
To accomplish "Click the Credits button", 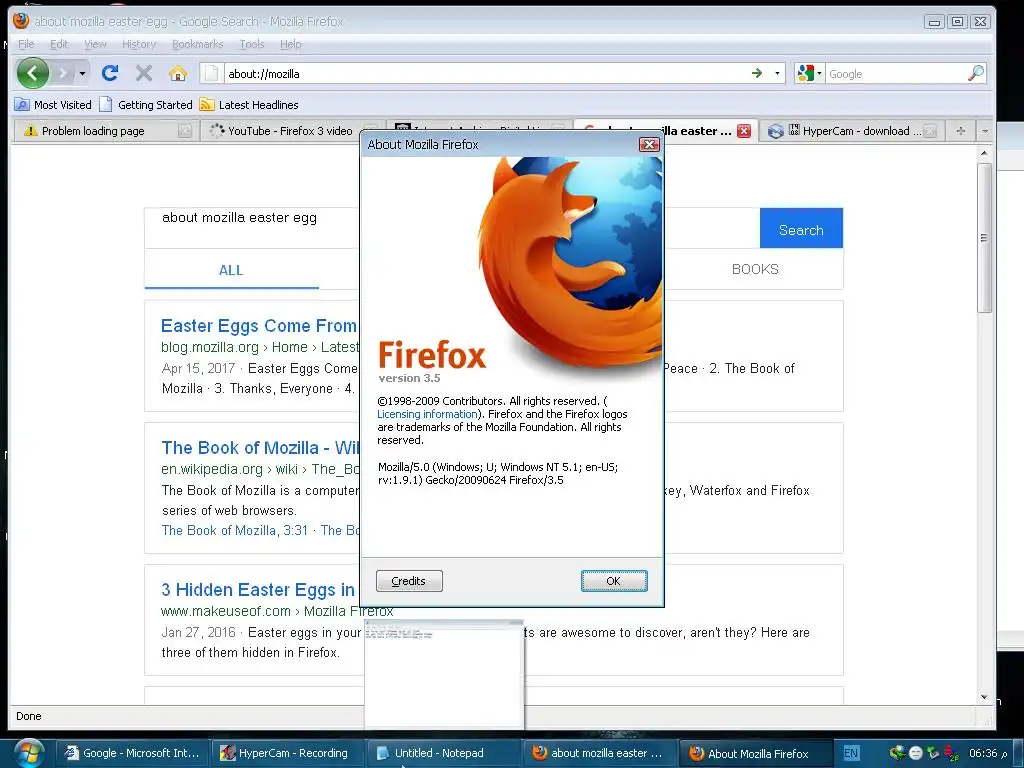I will click(409, 581).
